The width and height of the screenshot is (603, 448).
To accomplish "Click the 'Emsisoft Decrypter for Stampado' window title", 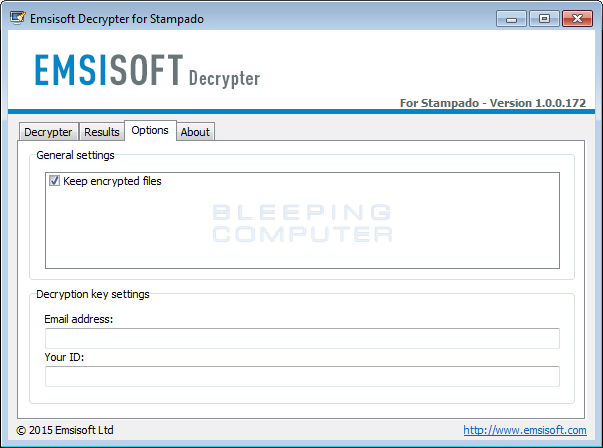I will [x=117, y=19].
